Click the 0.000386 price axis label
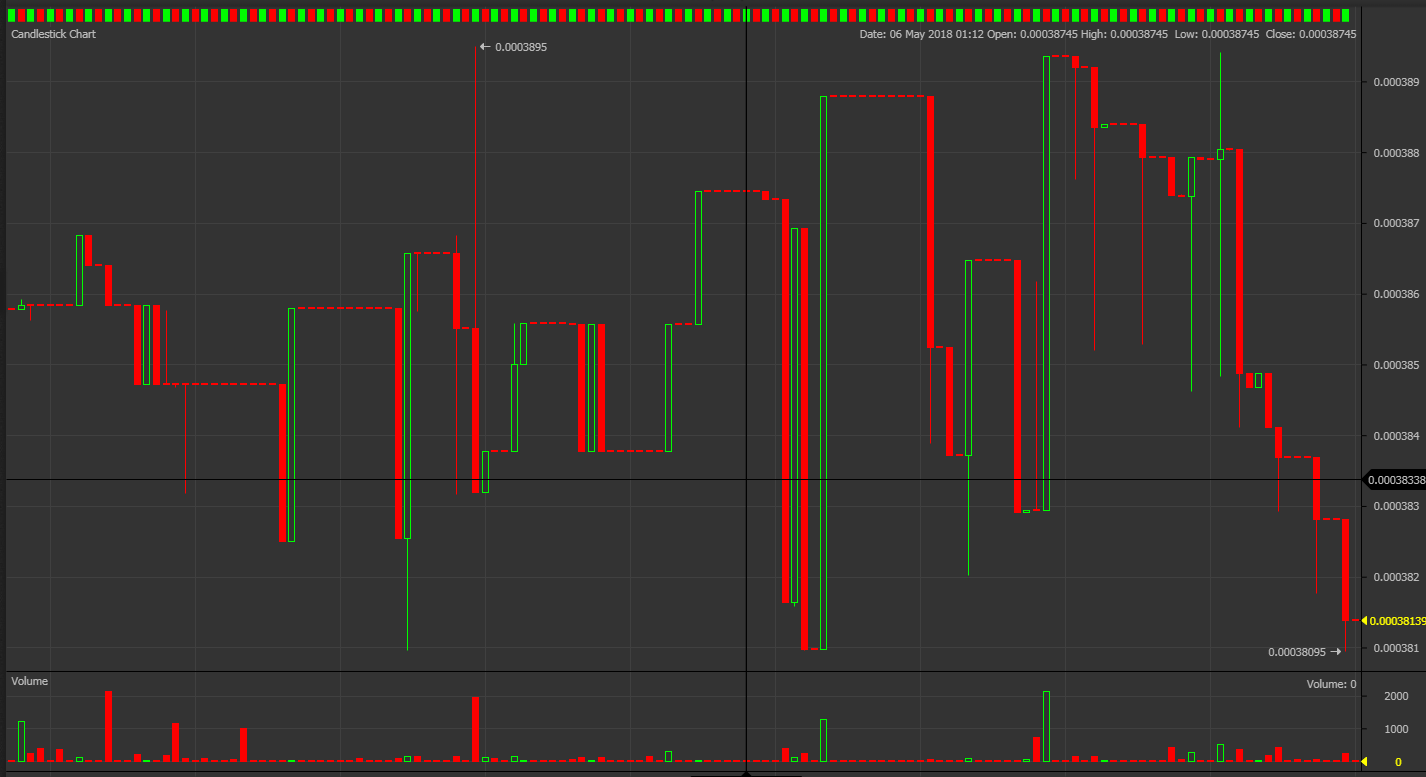 [x=1396, y=294]
